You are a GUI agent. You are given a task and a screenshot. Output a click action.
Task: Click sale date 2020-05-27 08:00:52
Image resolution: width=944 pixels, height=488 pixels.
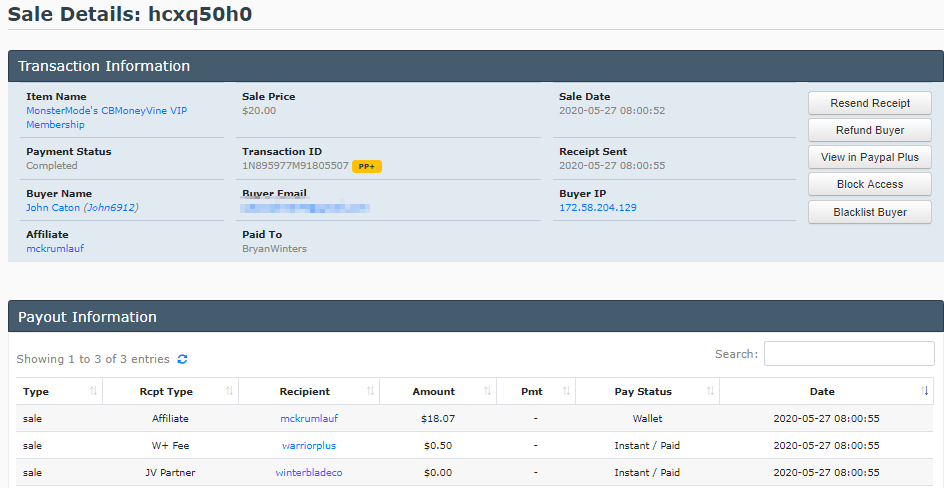(612, 111)
